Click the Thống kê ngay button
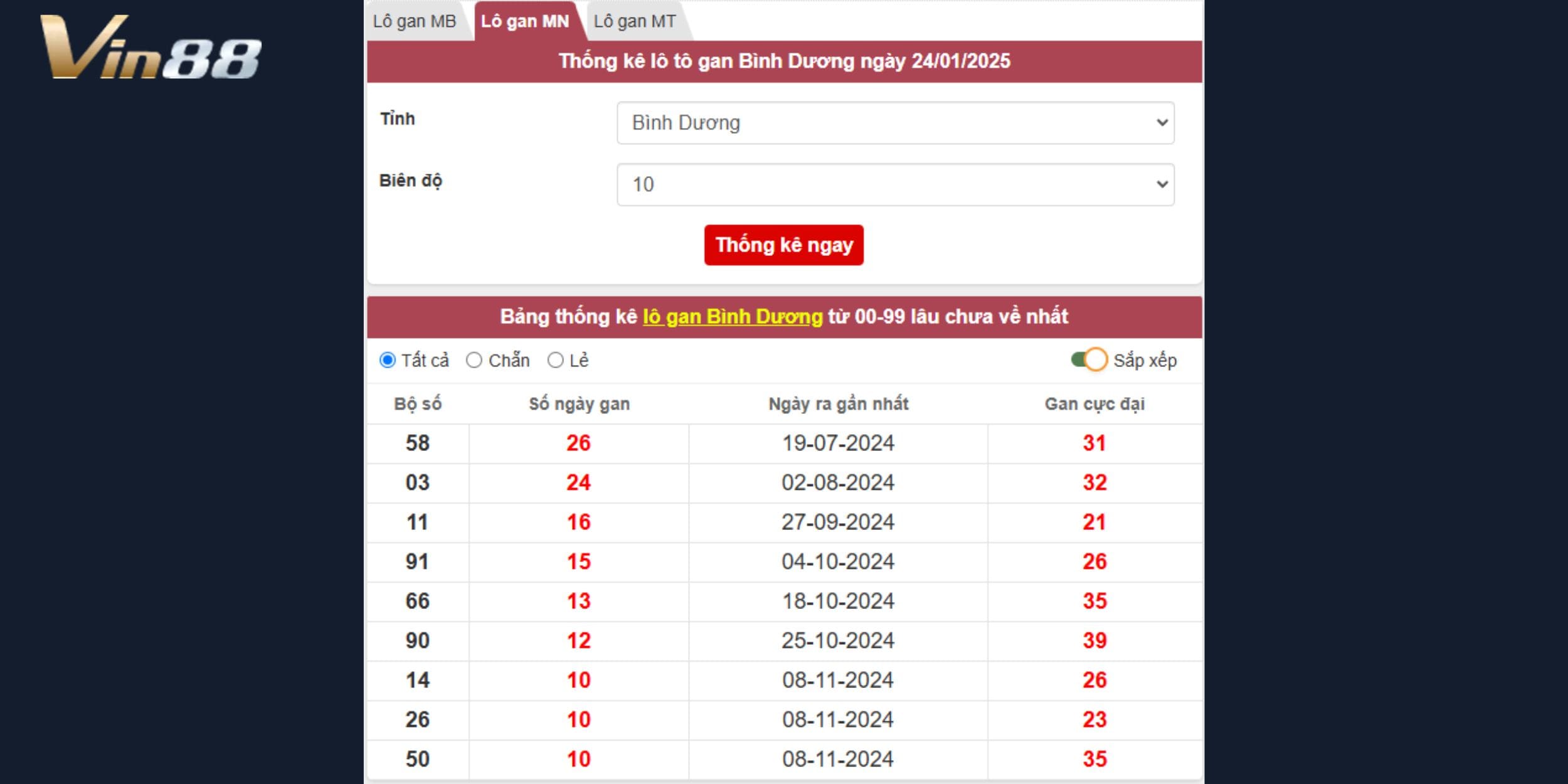 click(x=784, y=245)
